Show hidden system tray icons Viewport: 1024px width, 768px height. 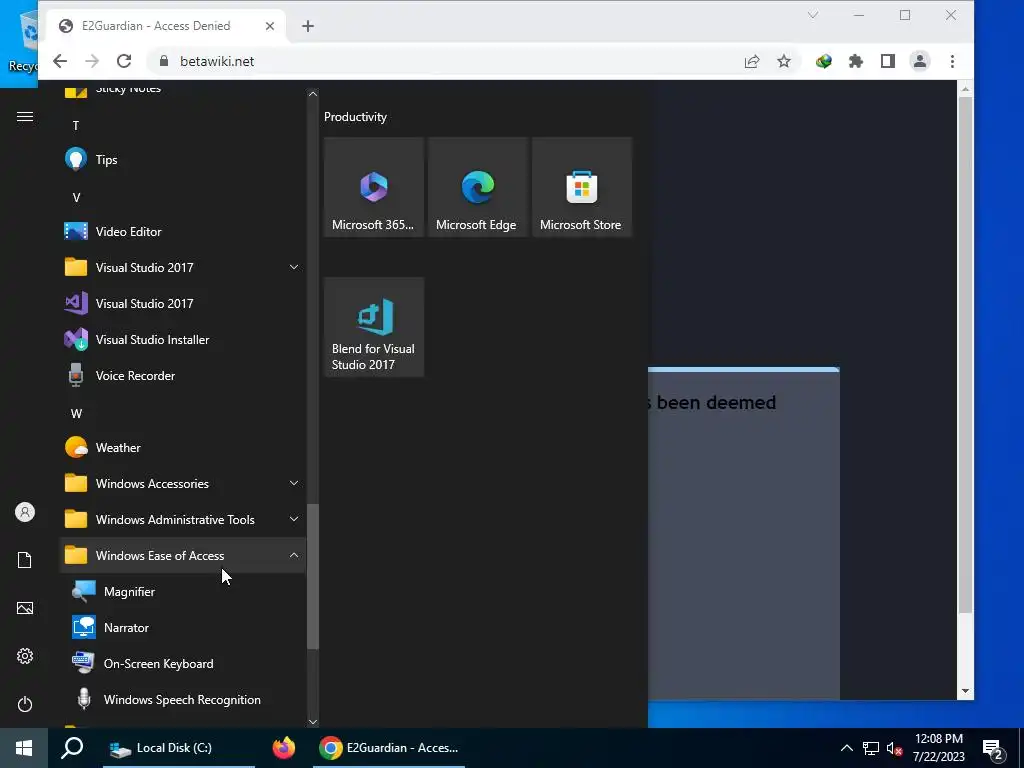846,748
